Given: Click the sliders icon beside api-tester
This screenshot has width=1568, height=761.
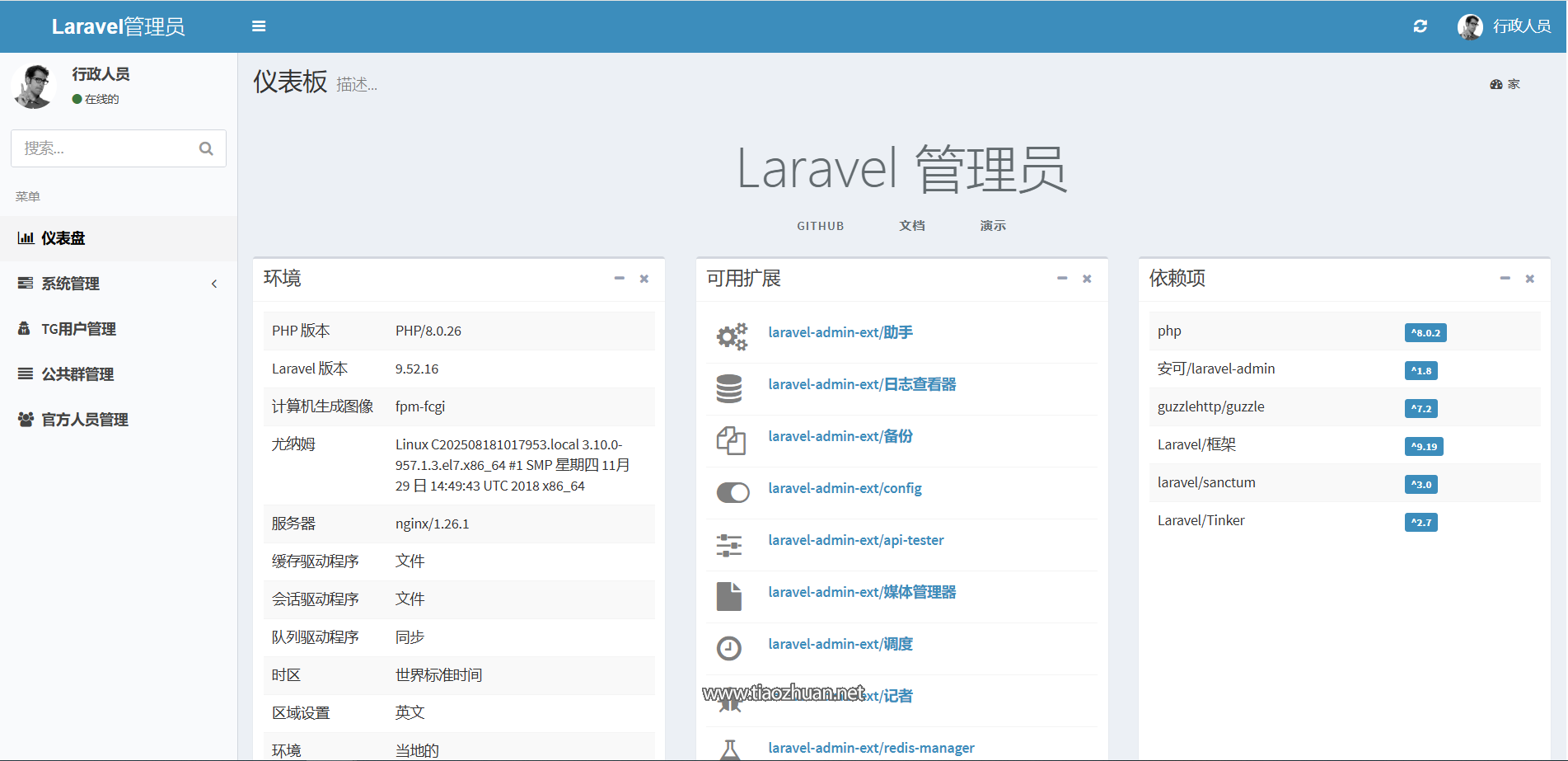Looking at the screenshot, I should (x=729, y=544).
